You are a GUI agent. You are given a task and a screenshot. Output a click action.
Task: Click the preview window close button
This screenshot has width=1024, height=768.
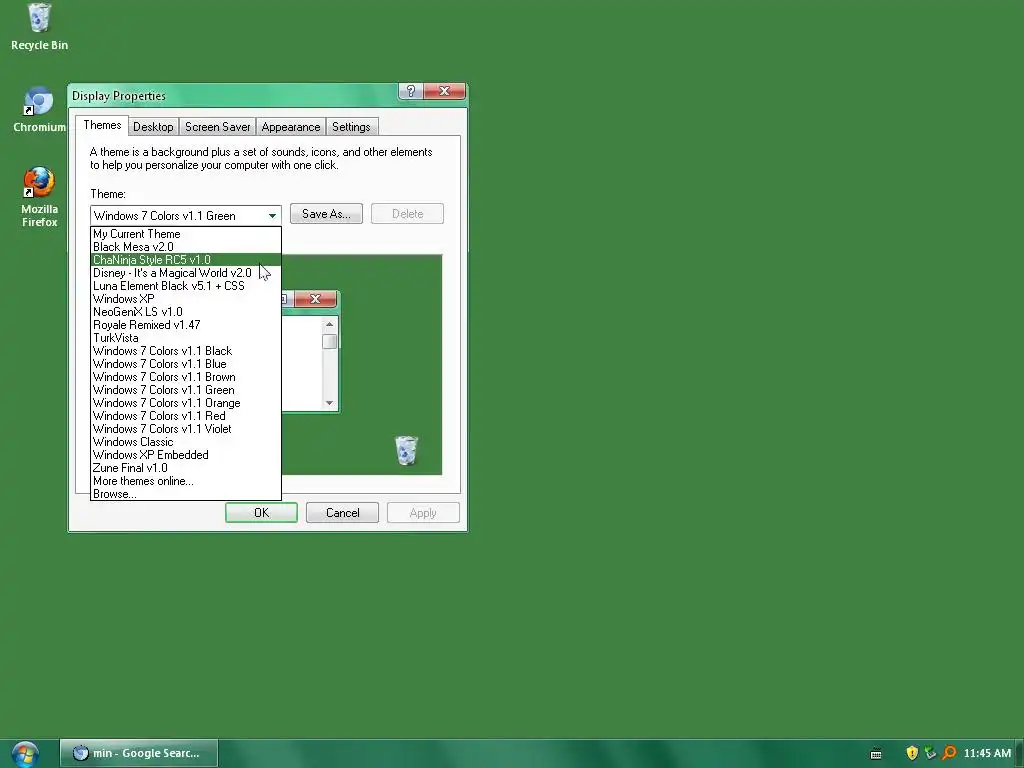[x=315, y=299]
